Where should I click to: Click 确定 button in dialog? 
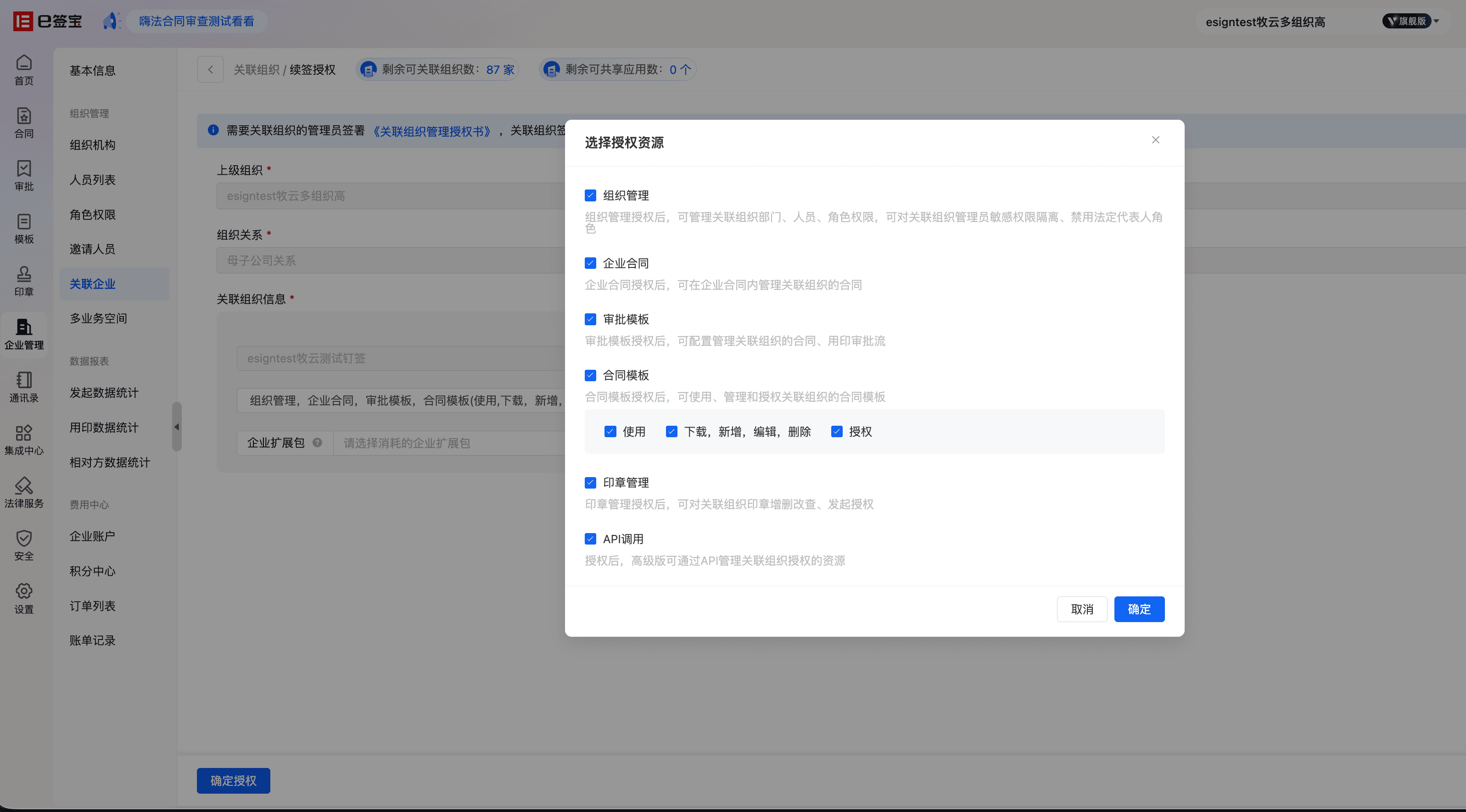[x=1139, y=609]
